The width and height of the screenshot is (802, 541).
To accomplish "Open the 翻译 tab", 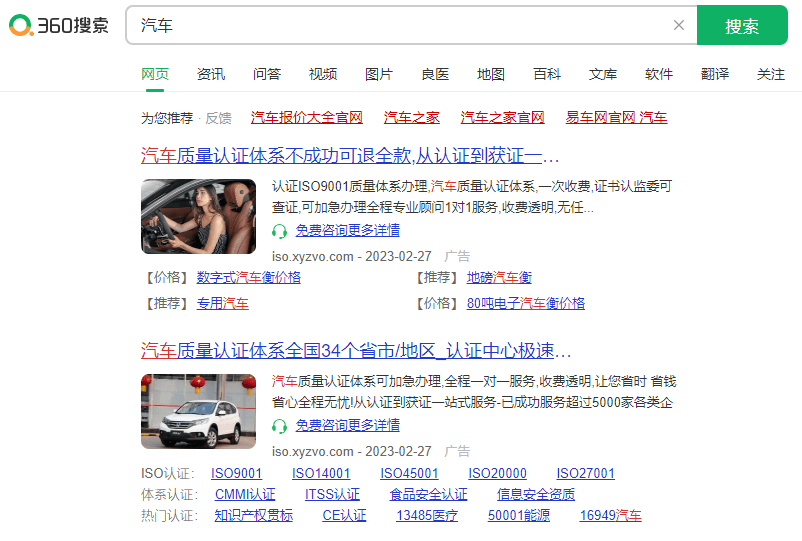I will (715, 74).
